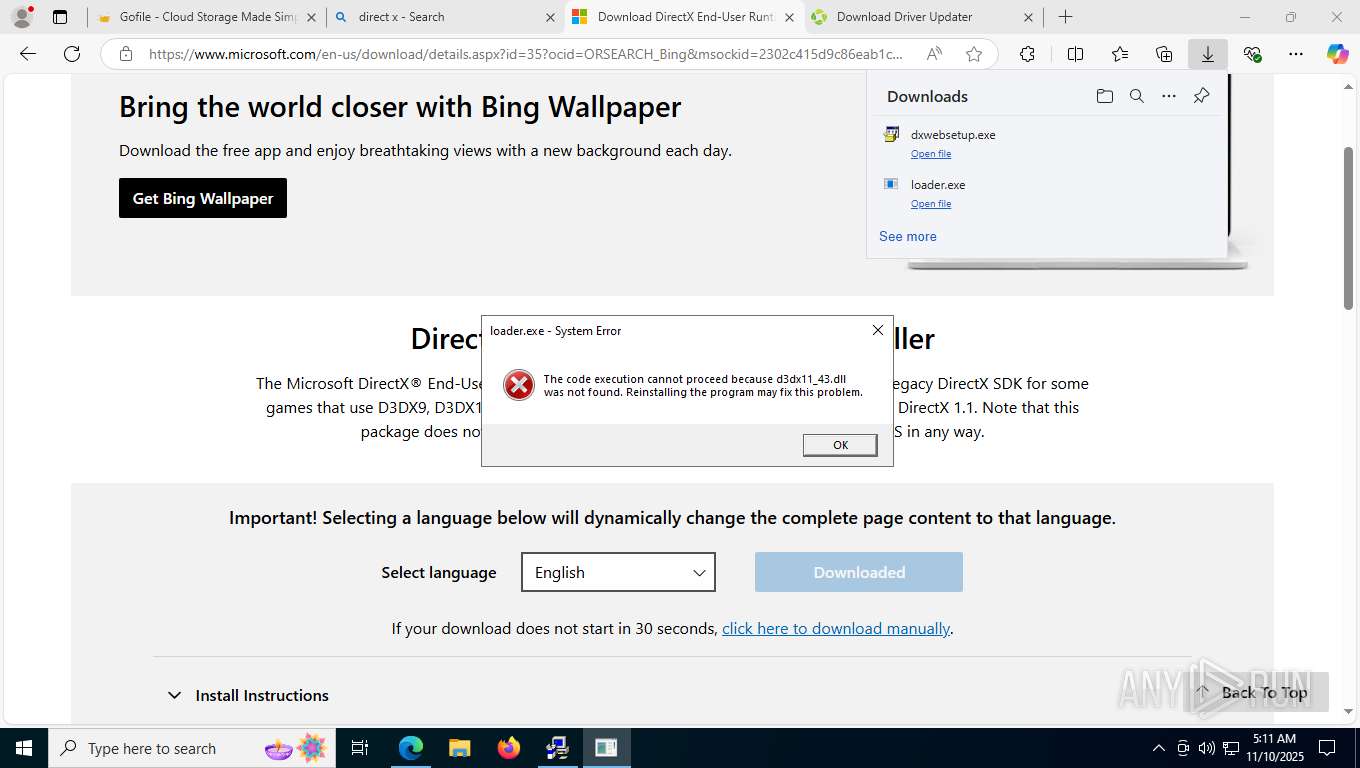Screen dimensions: 1360x768
Task: Switch to the Gofile Cloud Storage tab
Action: click(x=208, y=17)
